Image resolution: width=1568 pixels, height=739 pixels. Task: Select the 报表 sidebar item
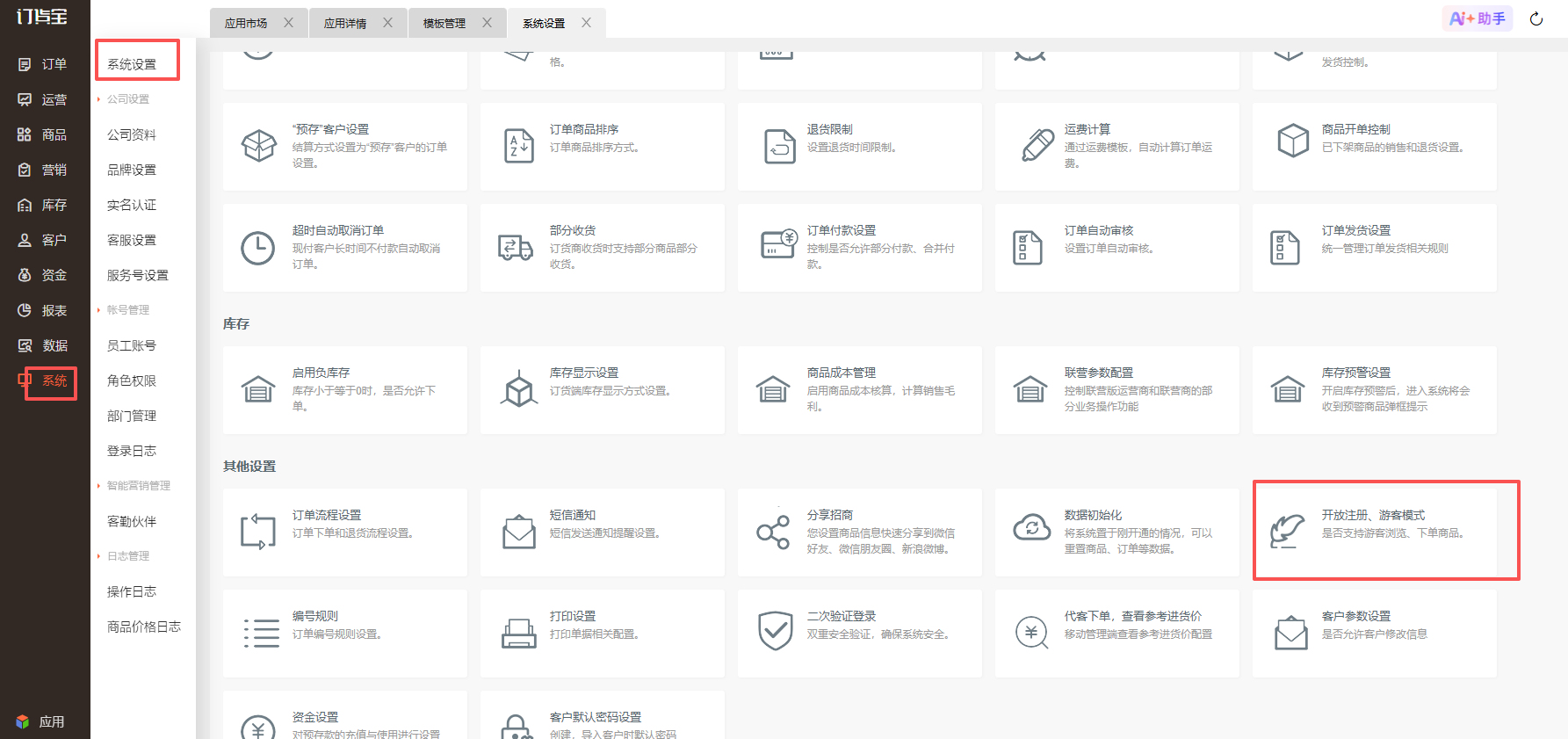[42, 310]
